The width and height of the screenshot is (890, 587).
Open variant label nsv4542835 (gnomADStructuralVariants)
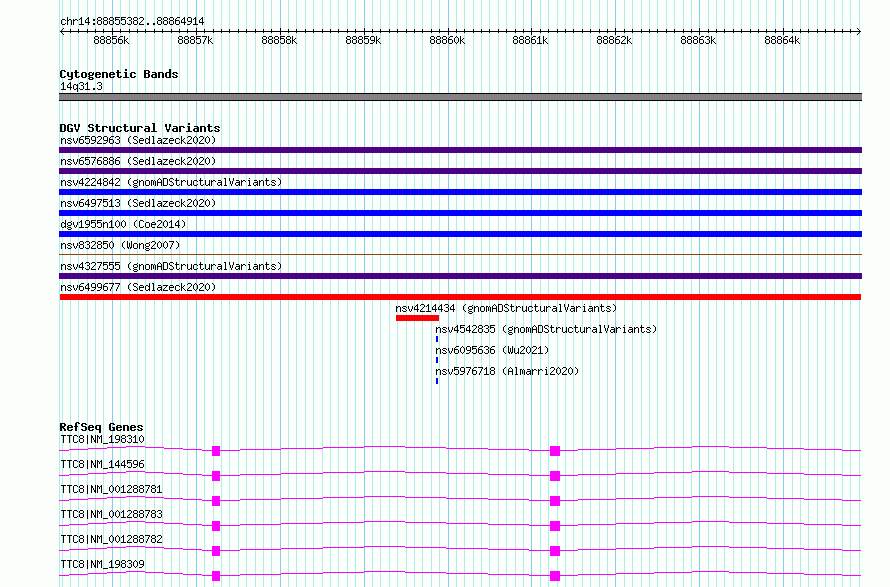546,329
